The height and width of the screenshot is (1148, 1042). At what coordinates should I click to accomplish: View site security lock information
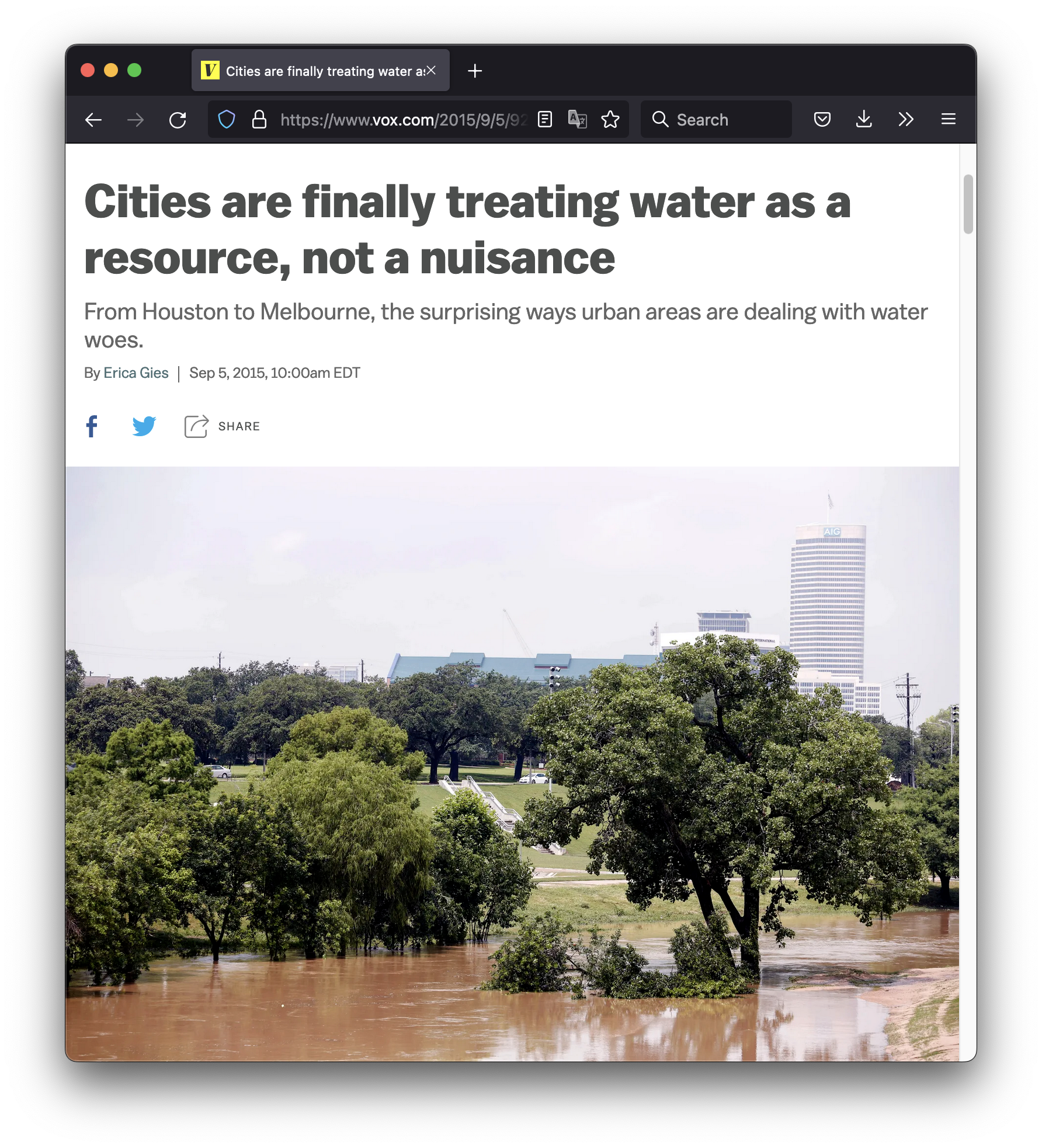pos(259,120)
